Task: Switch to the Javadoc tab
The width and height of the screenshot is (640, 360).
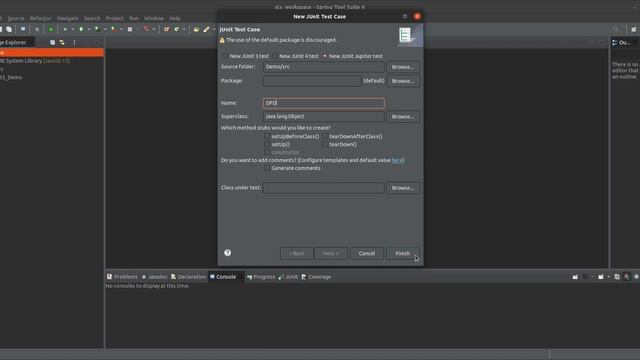Action: coord(154,277)
